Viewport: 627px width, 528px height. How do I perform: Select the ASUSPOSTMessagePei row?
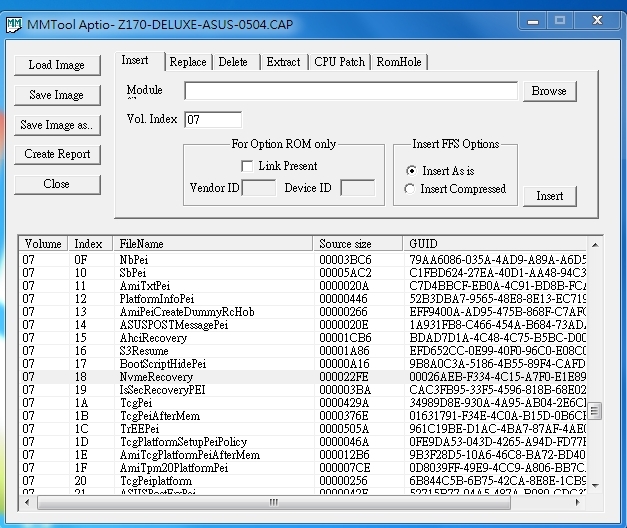303,325
